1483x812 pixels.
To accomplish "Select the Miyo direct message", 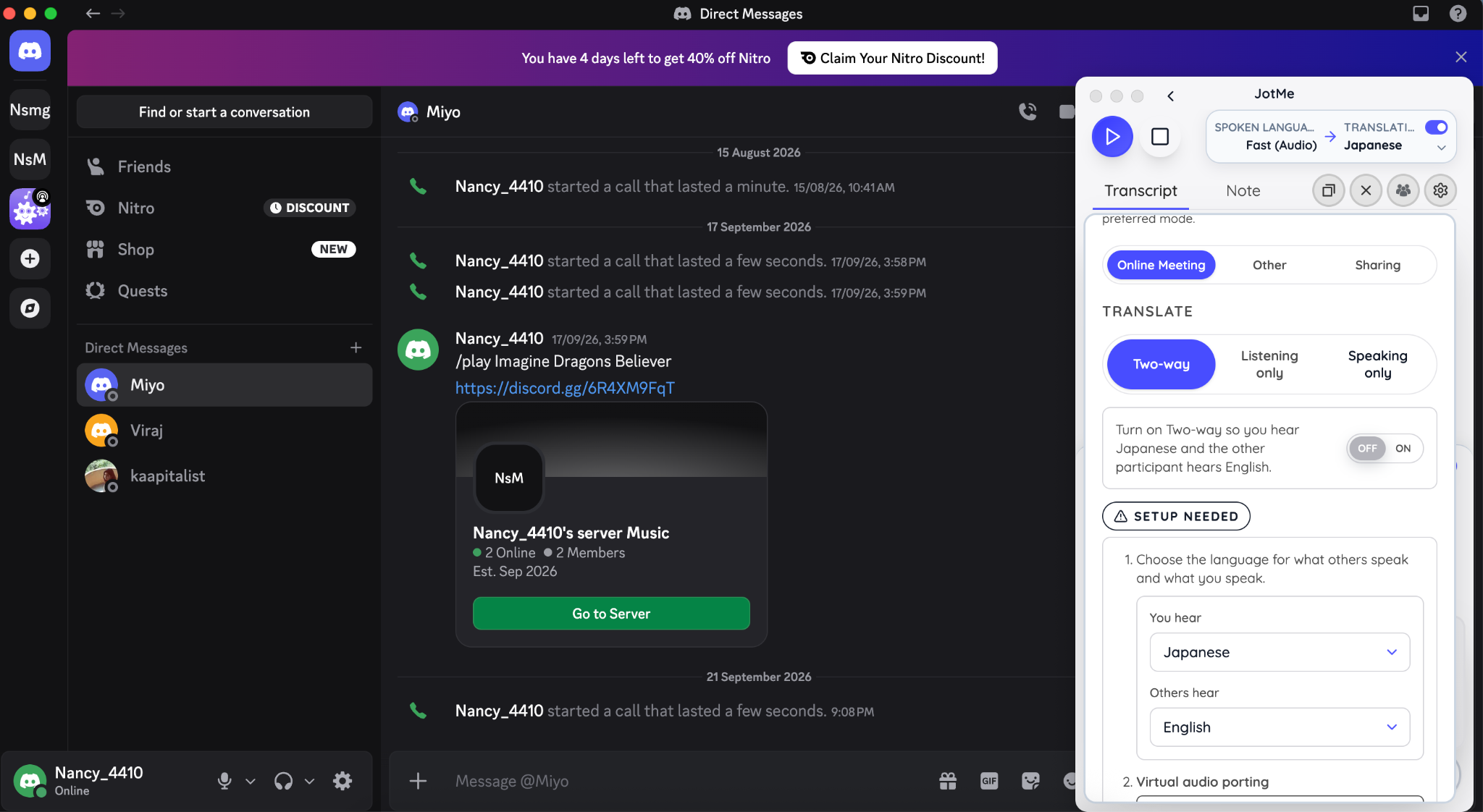I will pyautogui.click(x=224, y=385).
